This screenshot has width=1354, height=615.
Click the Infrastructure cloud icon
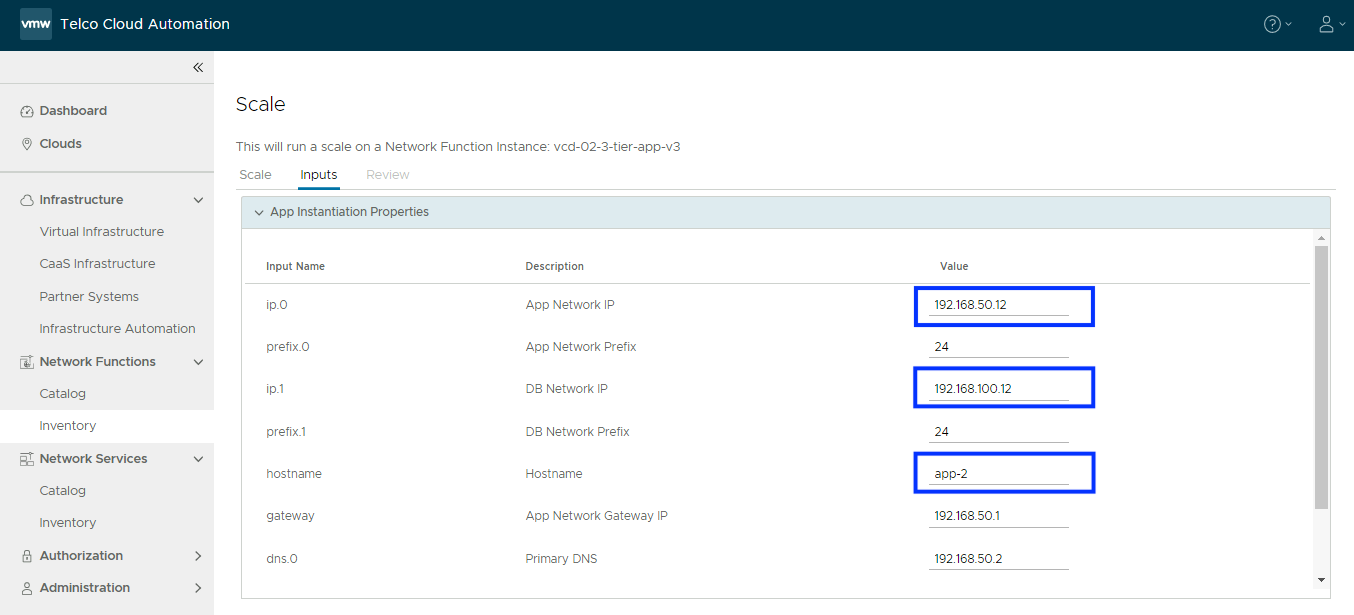click(x=27, y=200)
